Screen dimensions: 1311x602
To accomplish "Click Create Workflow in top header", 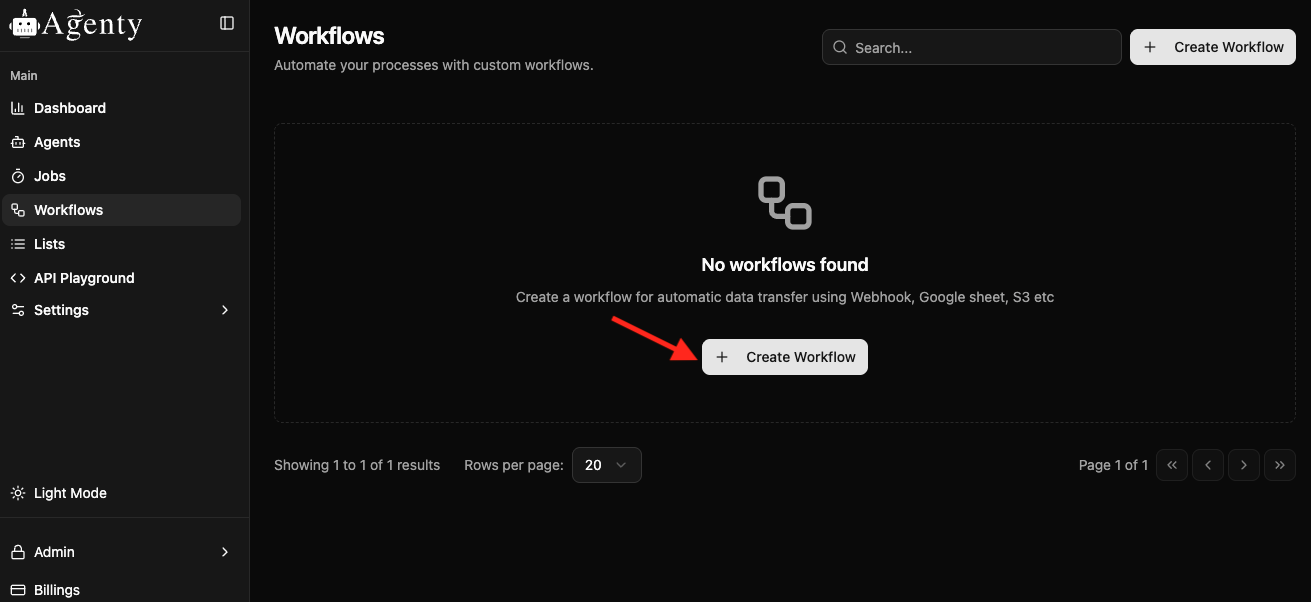I will point(1212,47).
